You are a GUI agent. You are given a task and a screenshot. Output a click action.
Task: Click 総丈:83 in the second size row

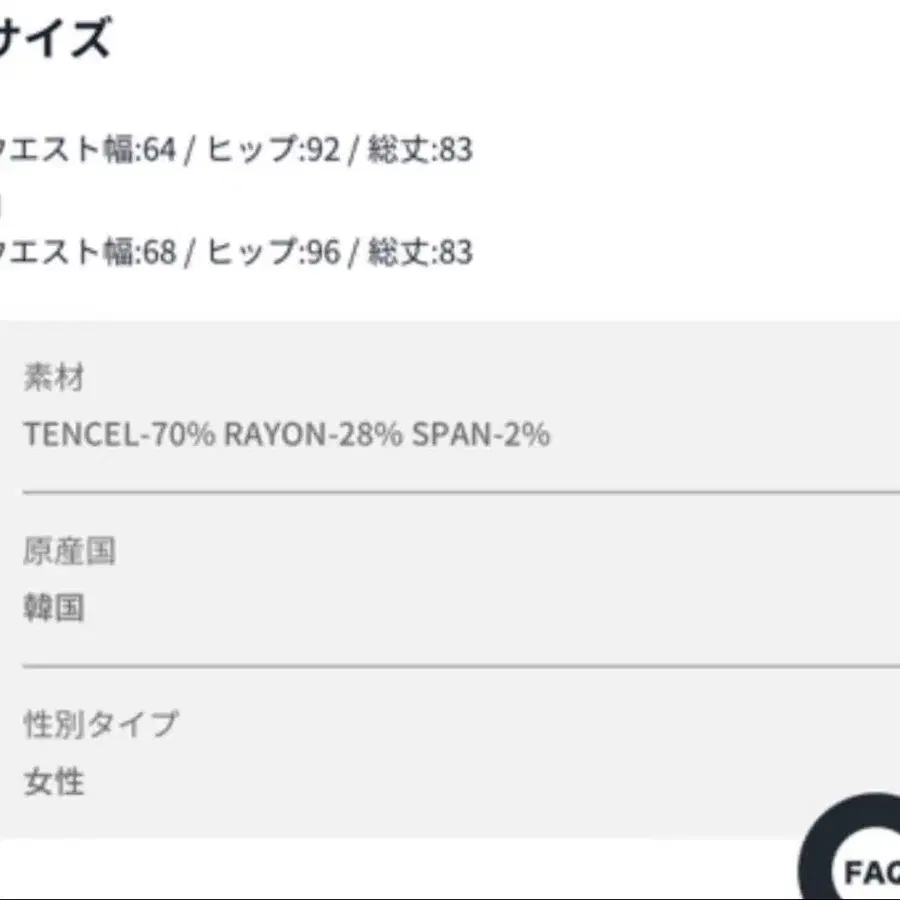tap(420, 251)
